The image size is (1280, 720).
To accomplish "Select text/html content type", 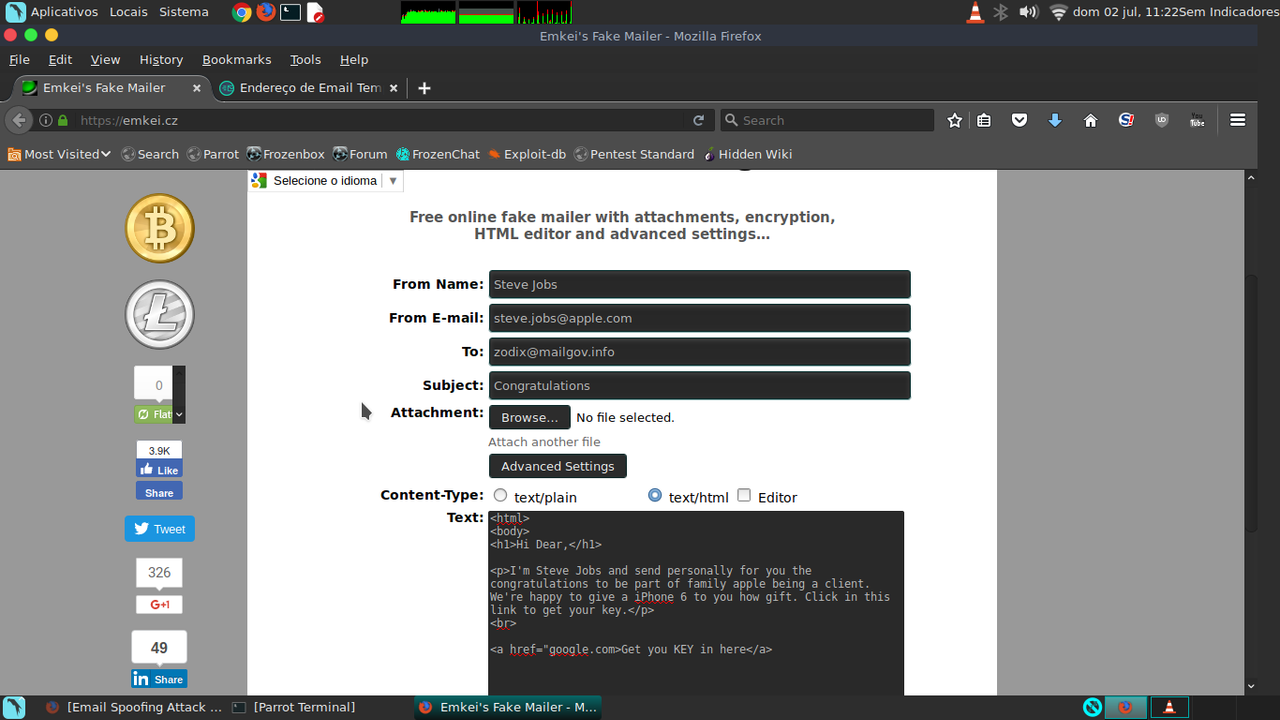I will pos(655,495).
